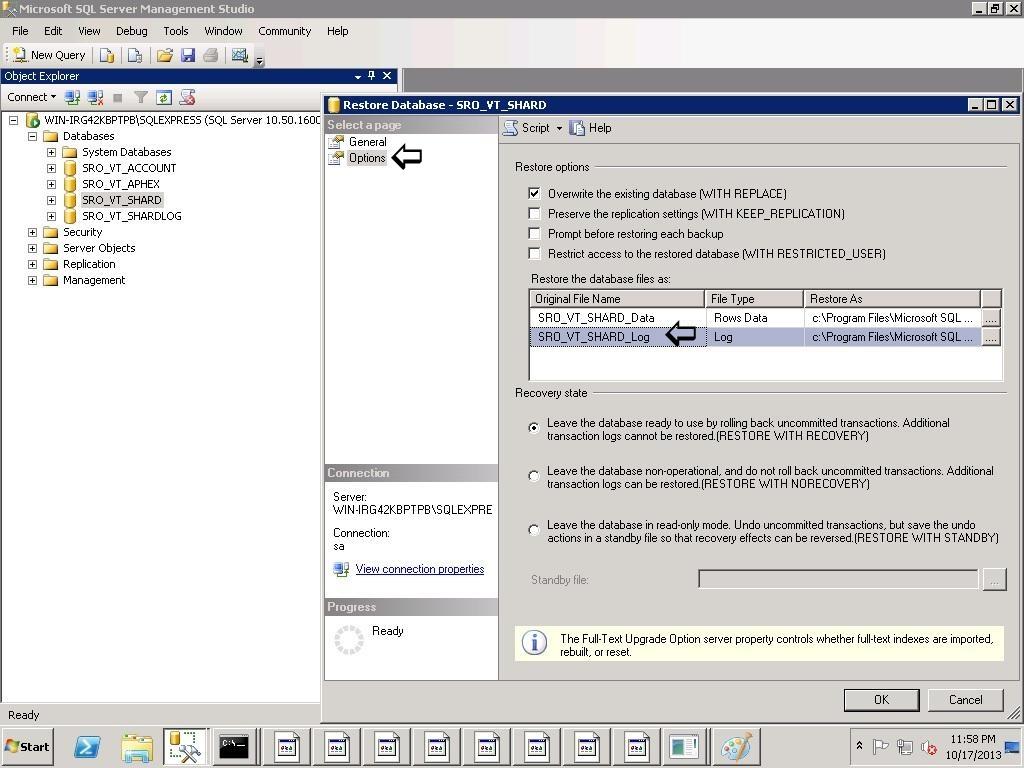
Task: Select RESTORE WITH RECOVERY radio option
Action: click(x=534, y=428)
